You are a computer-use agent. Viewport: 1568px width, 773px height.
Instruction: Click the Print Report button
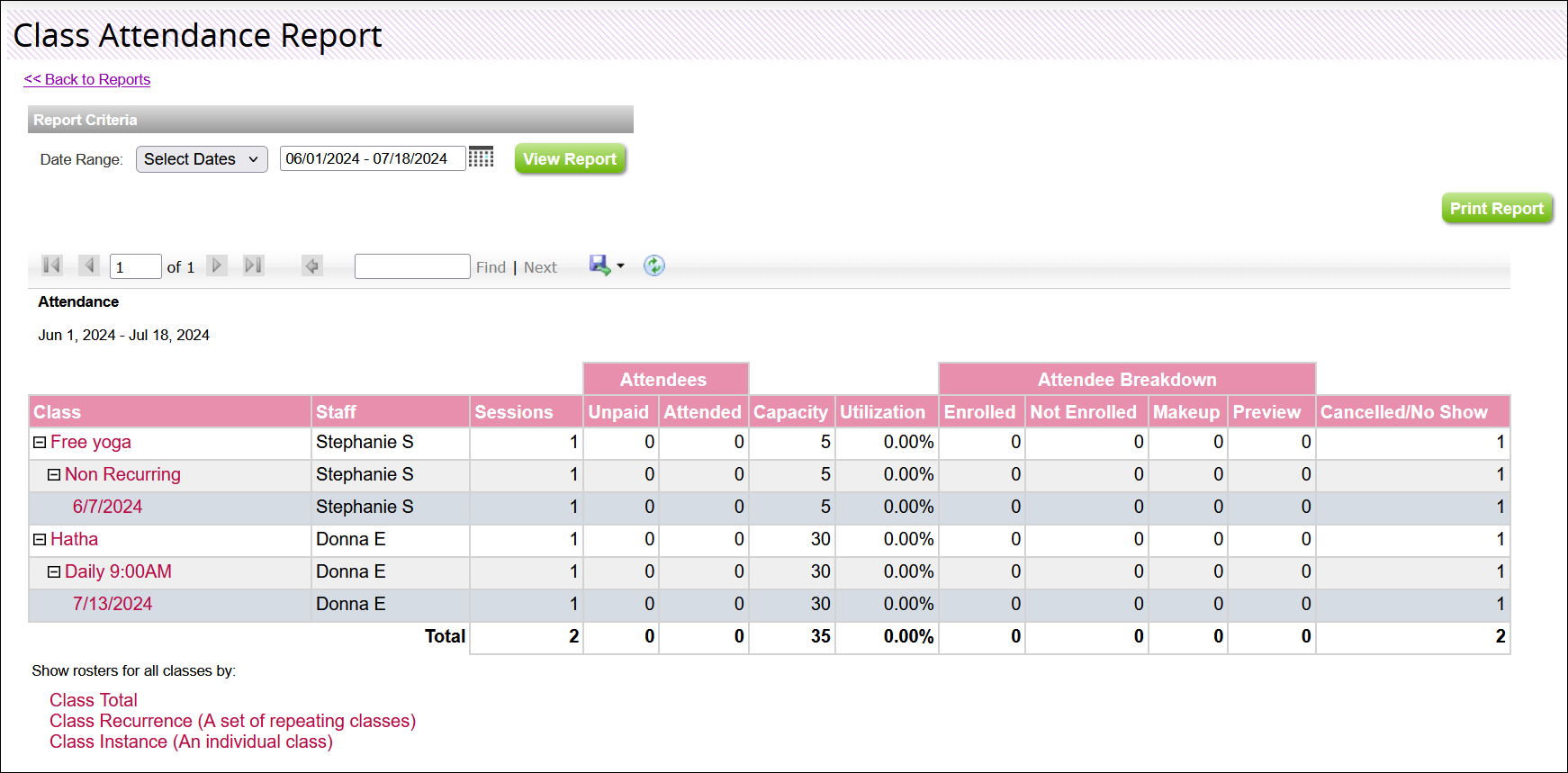coord(1497,209)
